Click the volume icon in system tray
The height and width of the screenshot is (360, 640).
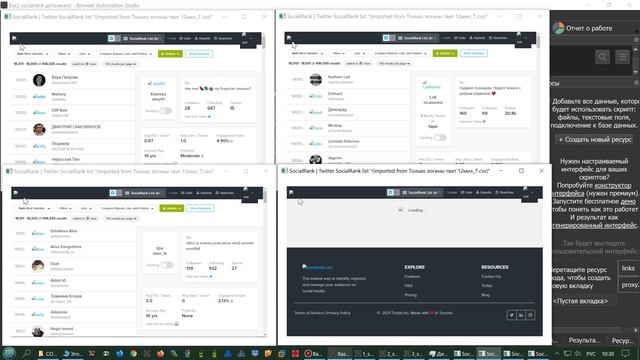[578, 353]
